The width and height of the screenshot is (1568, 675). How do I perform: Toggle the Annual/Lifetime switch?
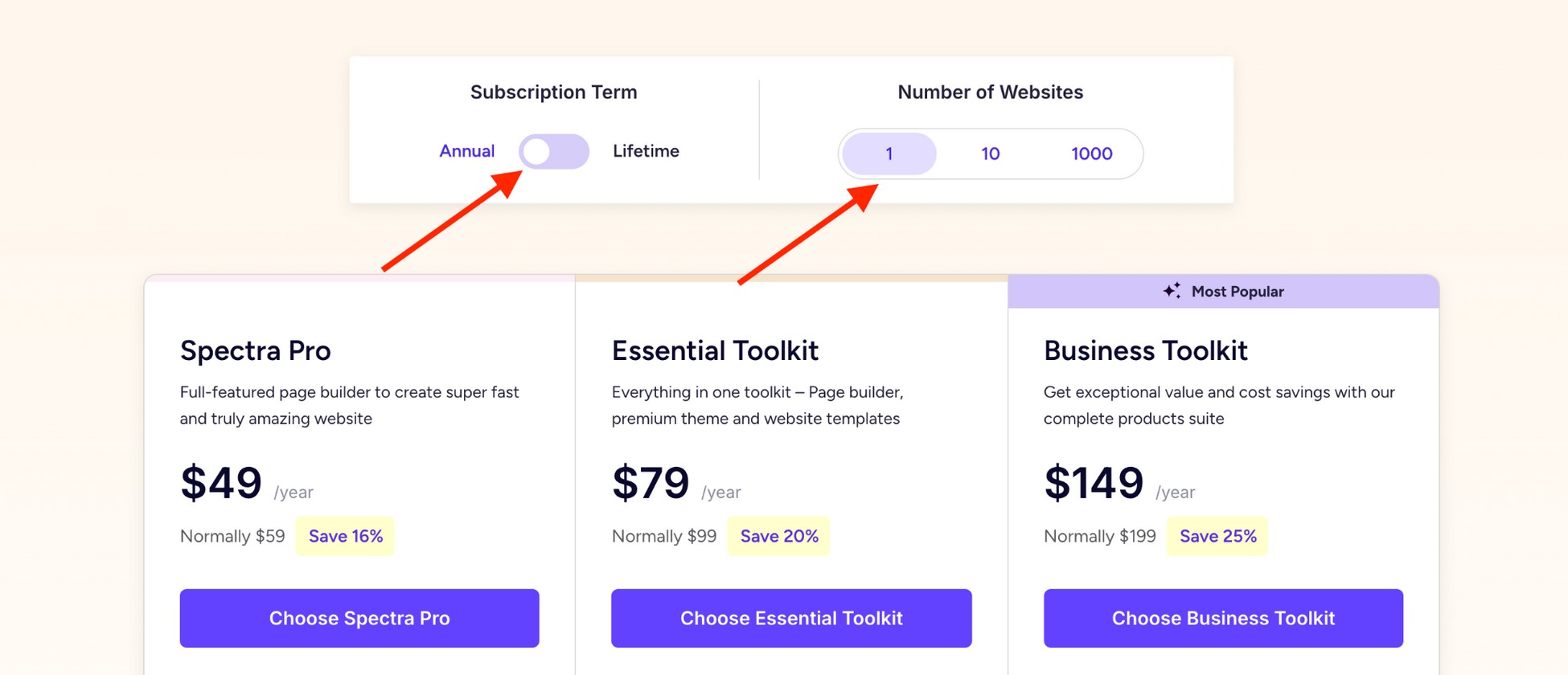coord(554,151)
